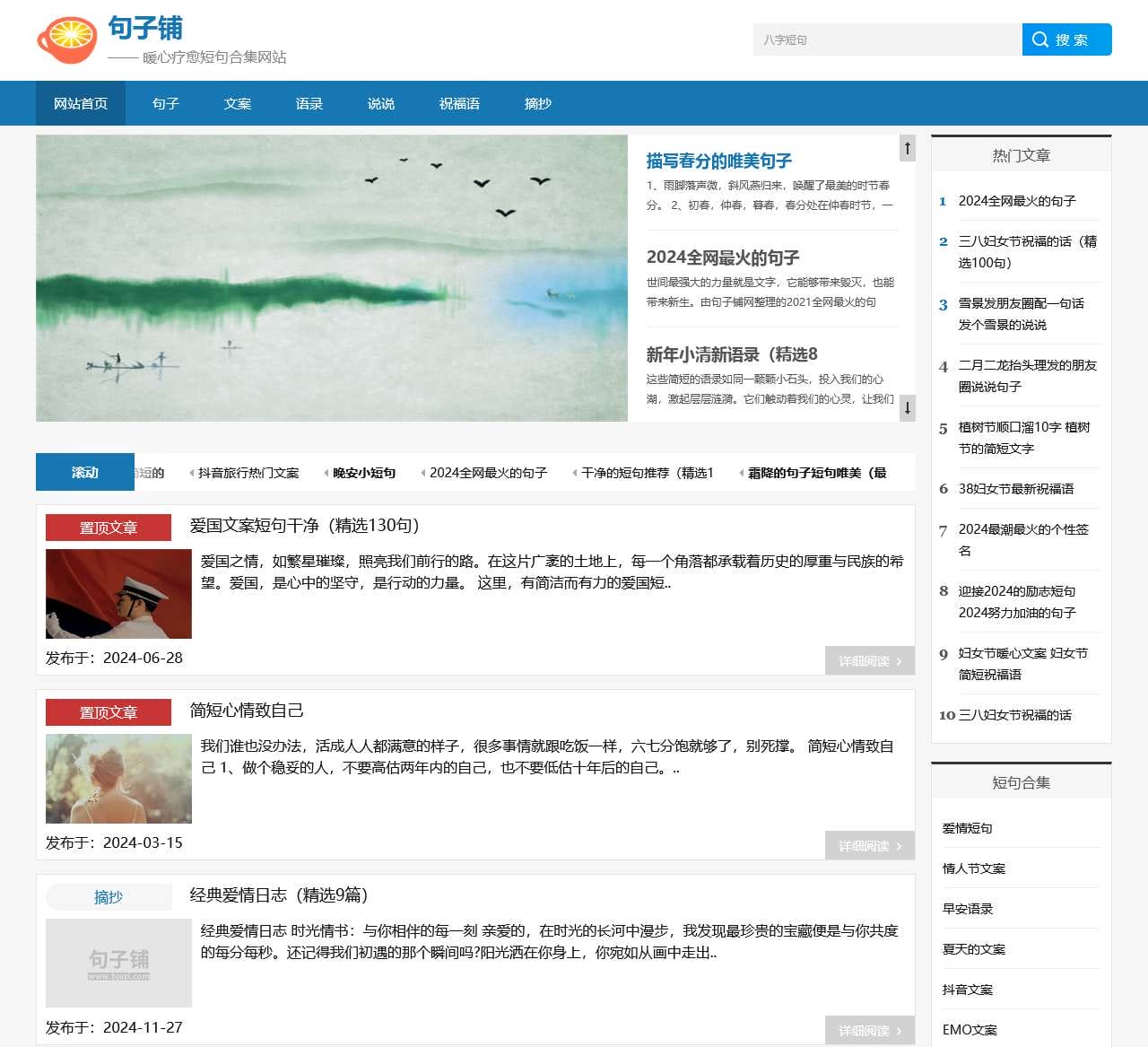
Task: Click 置顶文章 badge on 爱国文案 card
Action: [109, 528]
